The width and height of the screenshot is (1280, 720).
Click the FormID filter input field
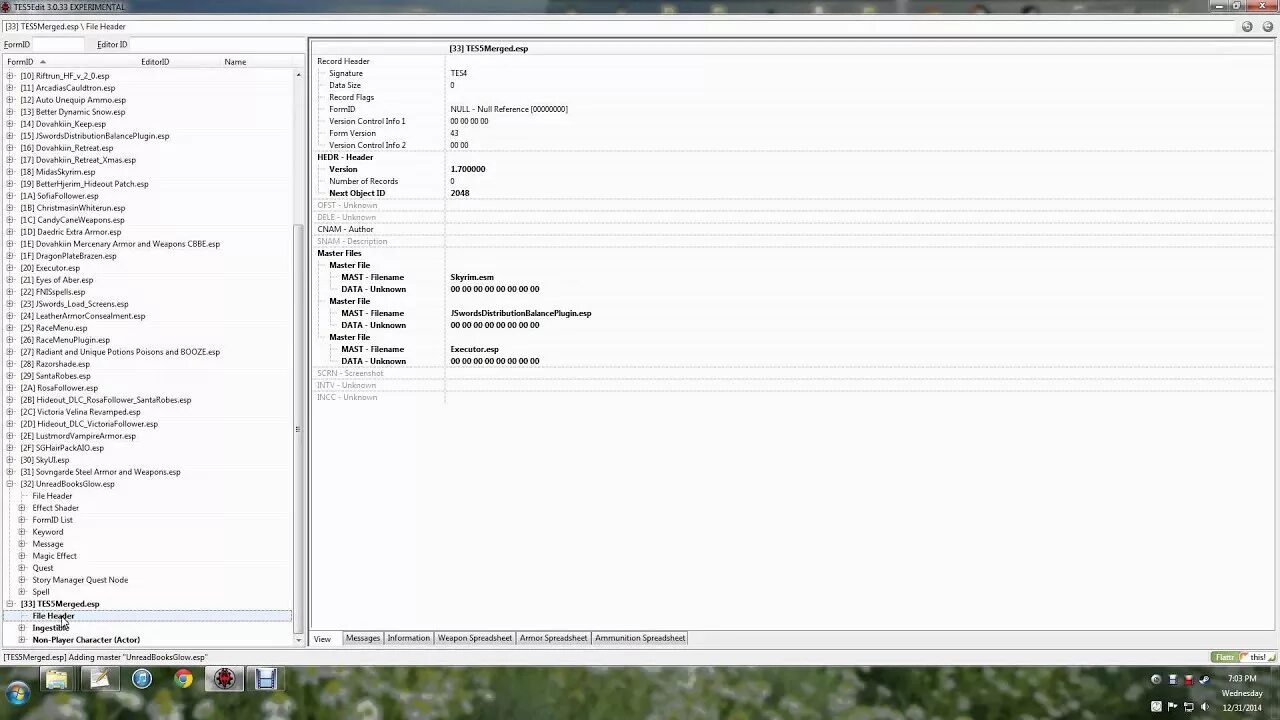(58, 44)
